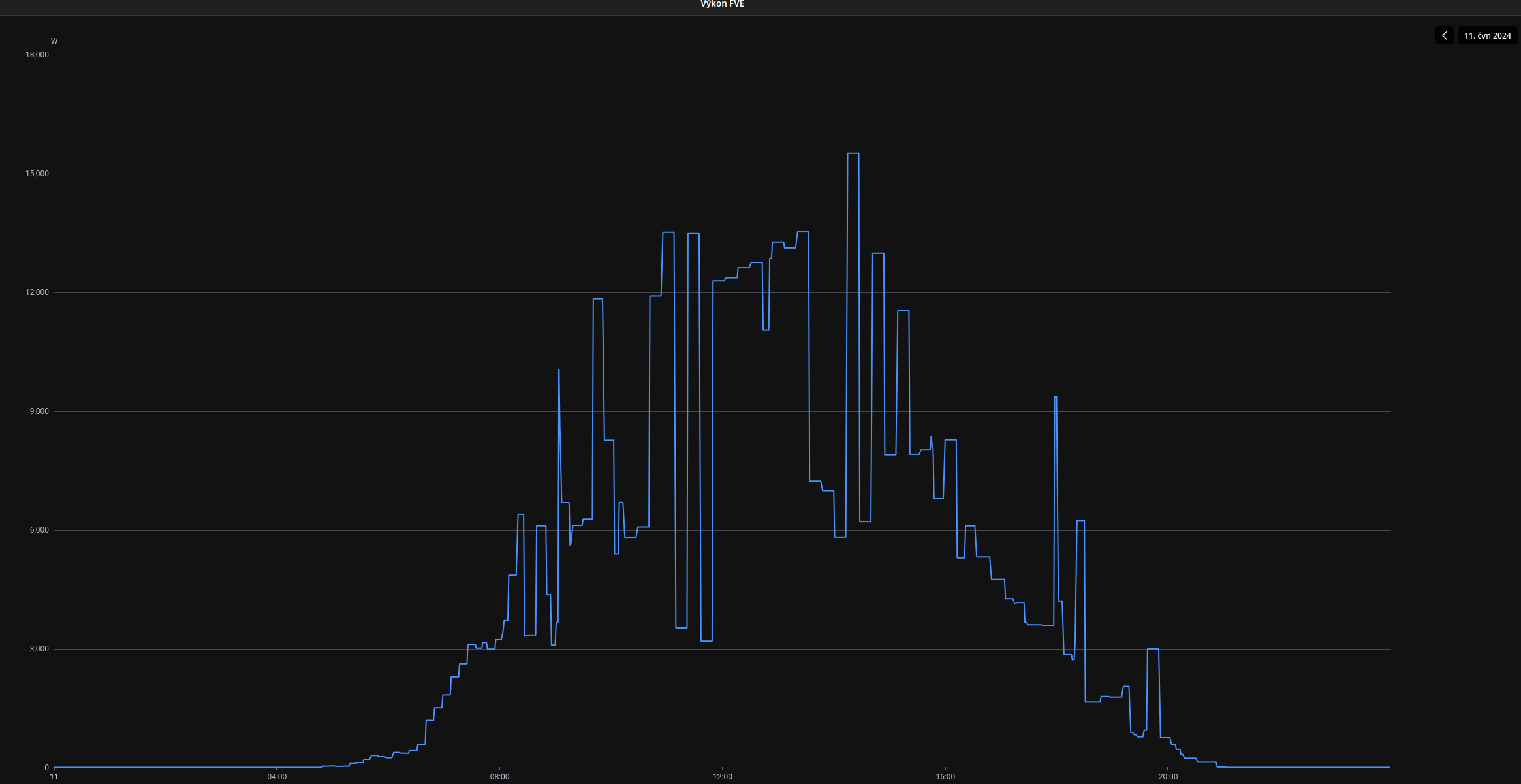Image resolution: width=1521 pixels, height=784 pixels.
Task: Click the 04:00 time axis label
Action: (277, 777)
